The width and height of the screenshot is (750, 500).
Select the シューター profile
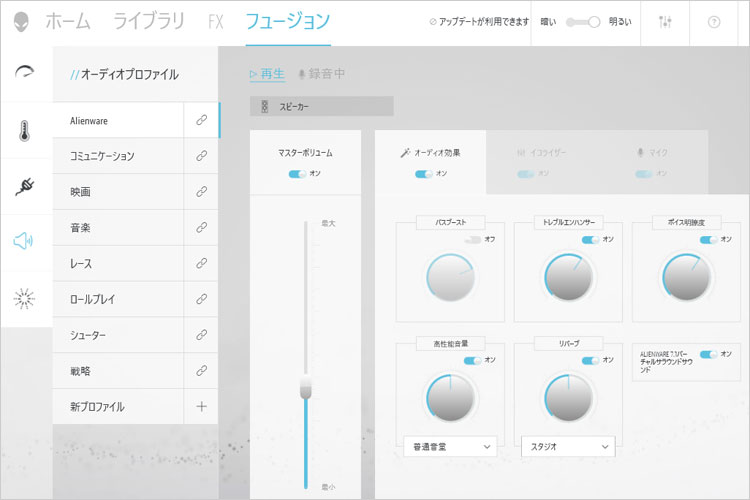(118, 335)
